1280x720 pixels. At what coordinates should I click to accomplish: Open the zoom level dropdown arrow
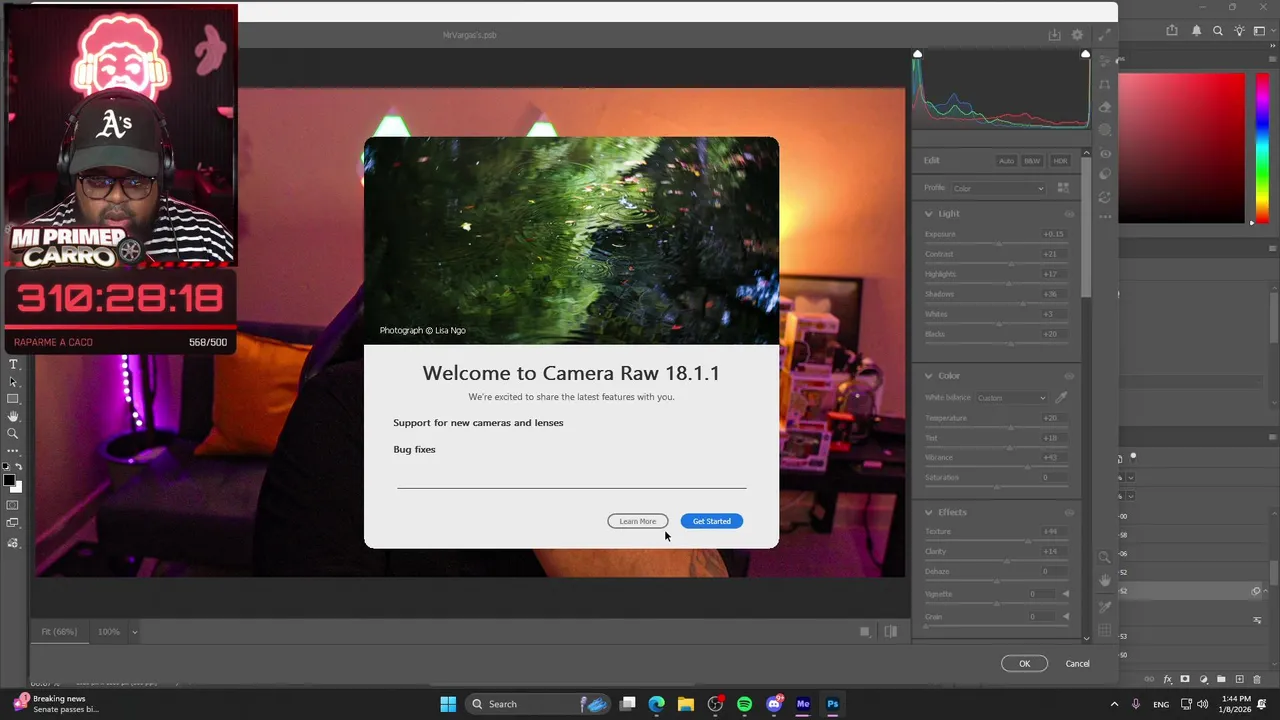[x=134, y=632]
